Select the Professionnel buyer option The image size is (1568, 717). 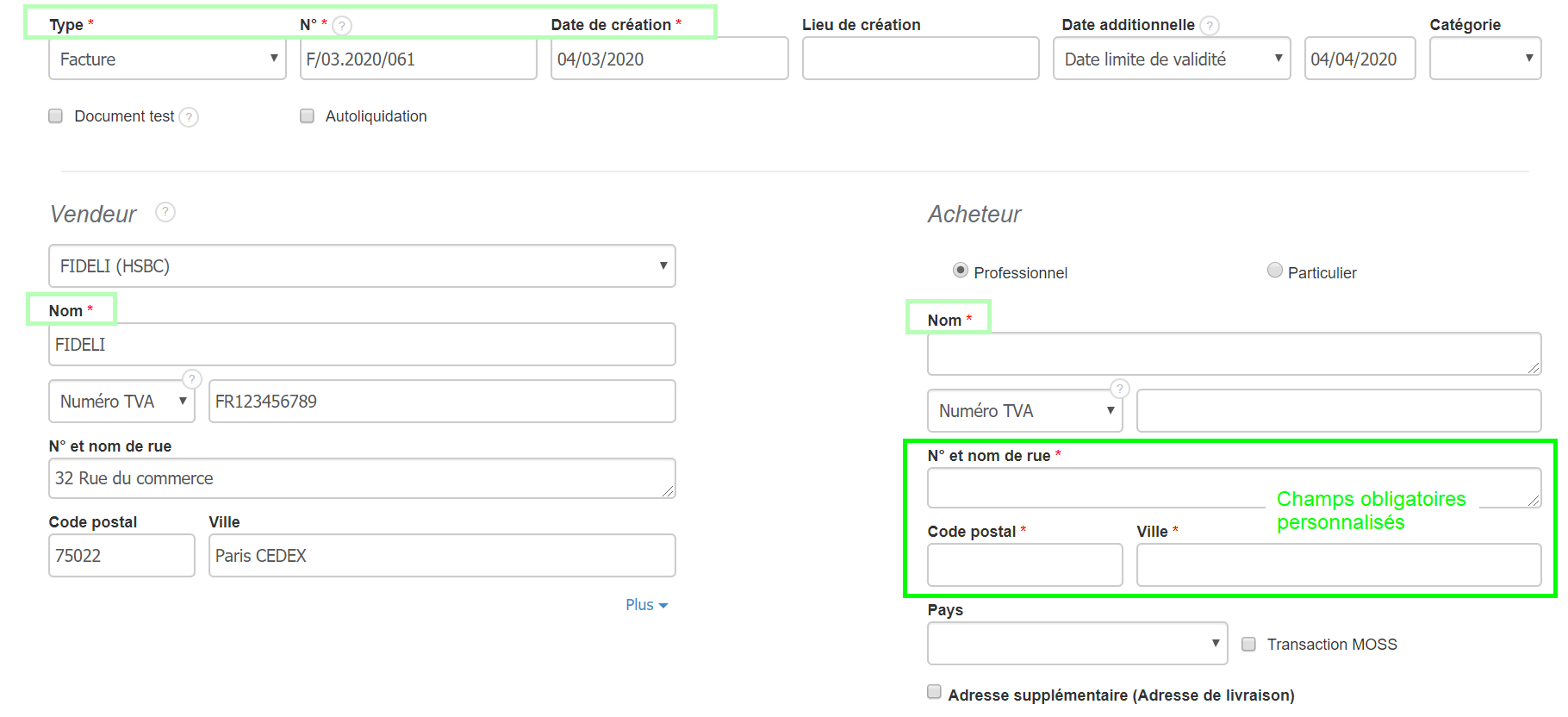coord(961,271)
